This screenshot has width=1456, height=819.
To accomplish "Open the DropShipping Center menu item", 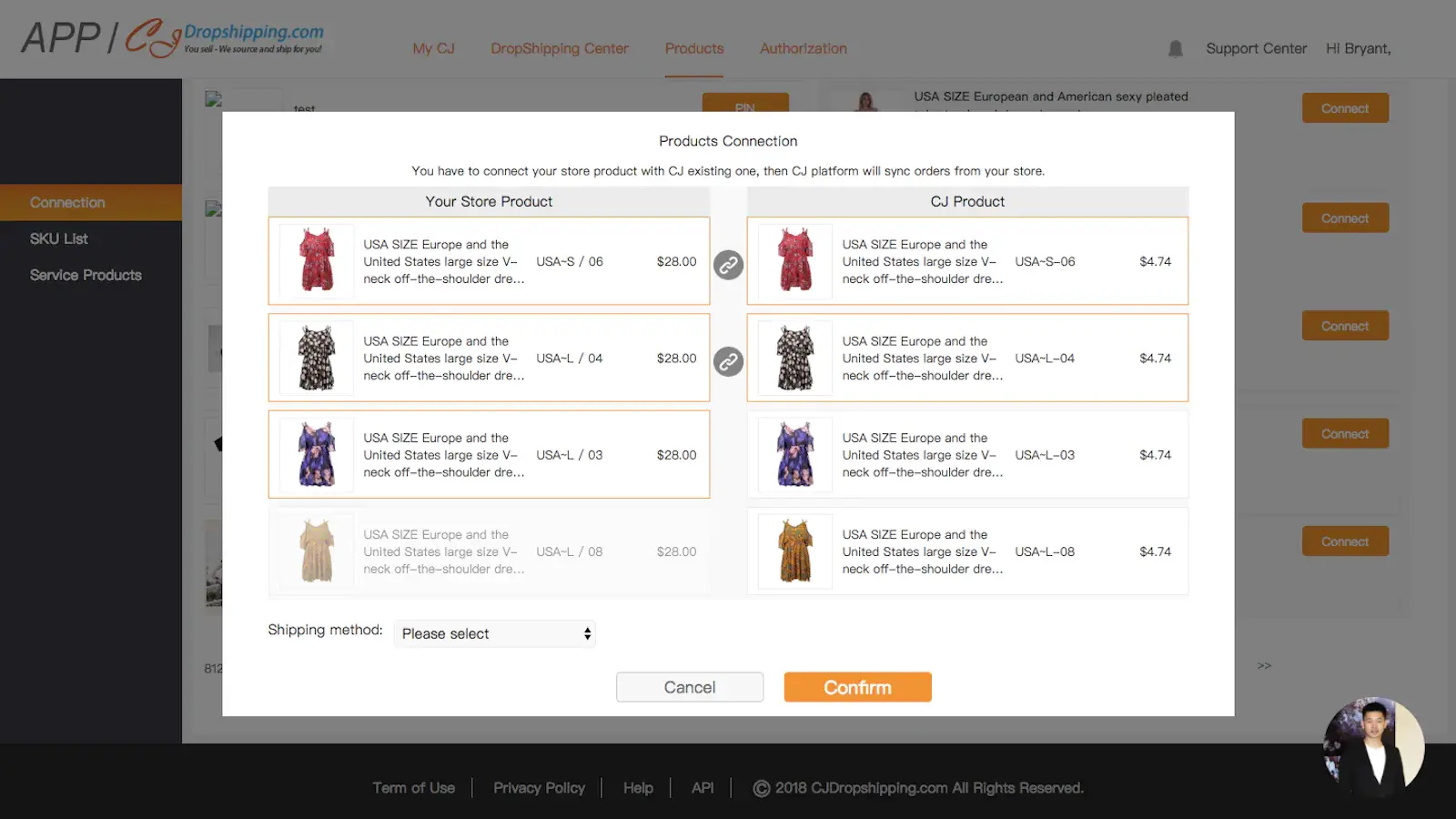I will tap(559, 48).
